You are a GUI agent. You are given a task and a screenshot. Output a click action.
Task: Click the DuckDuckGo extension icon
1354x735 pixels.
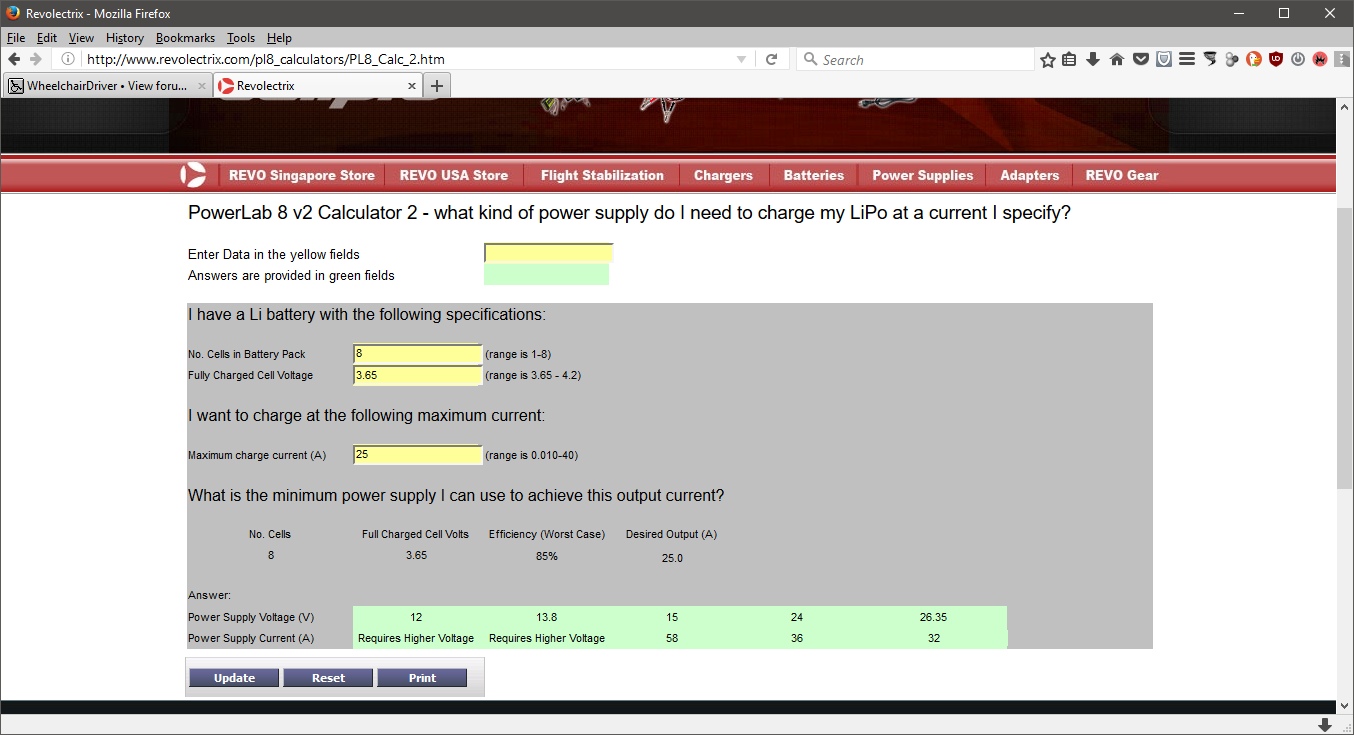tap(1254, 60)
